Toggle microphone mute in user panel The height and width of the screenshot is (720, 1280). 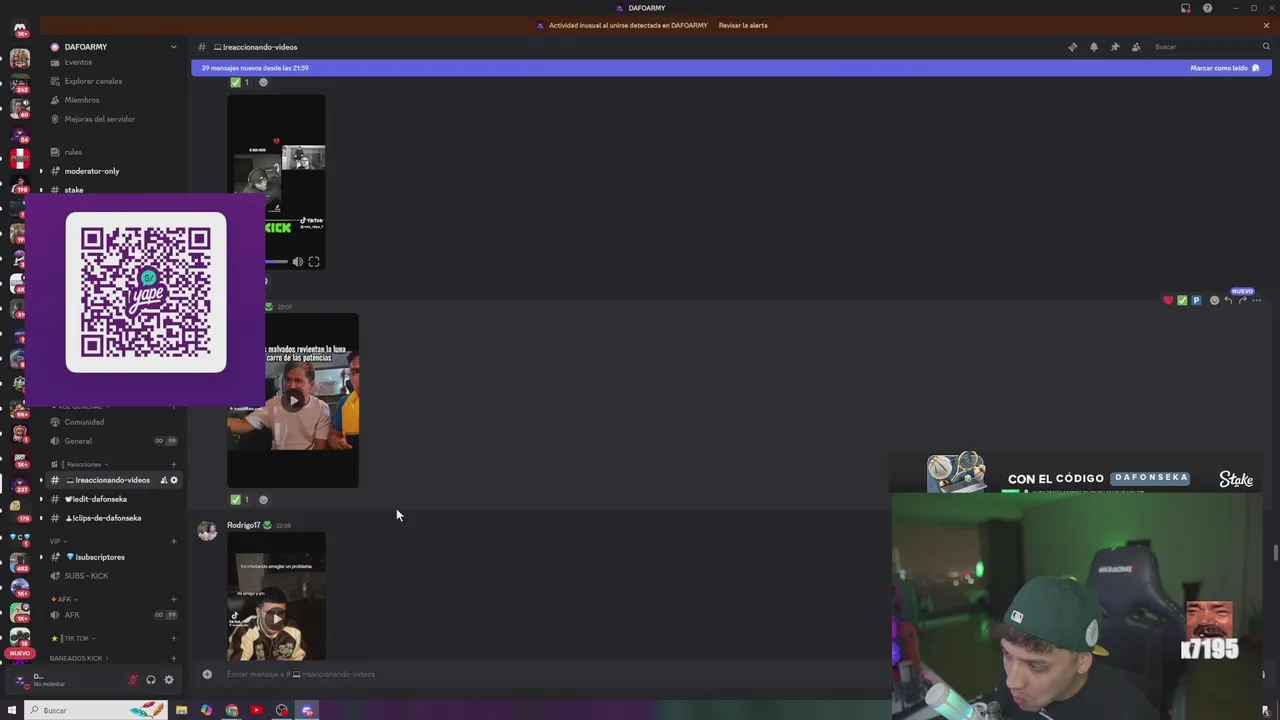[132, 680]
